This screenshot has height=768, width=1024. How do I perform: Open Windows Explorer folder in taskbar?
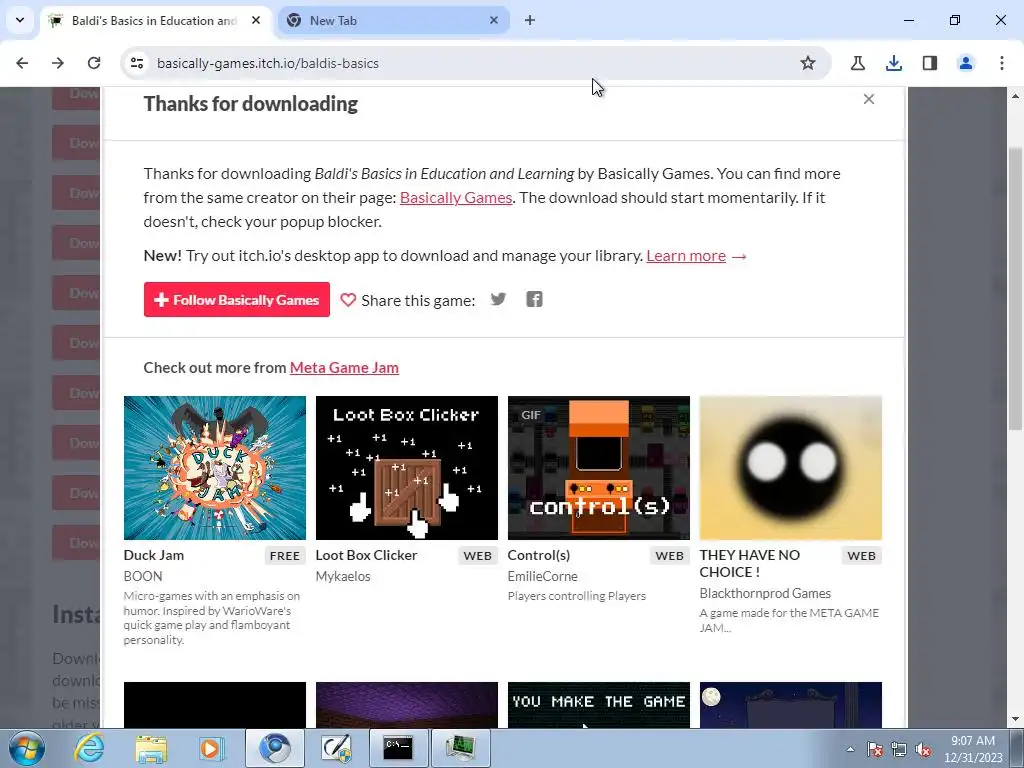click(151, 748)
